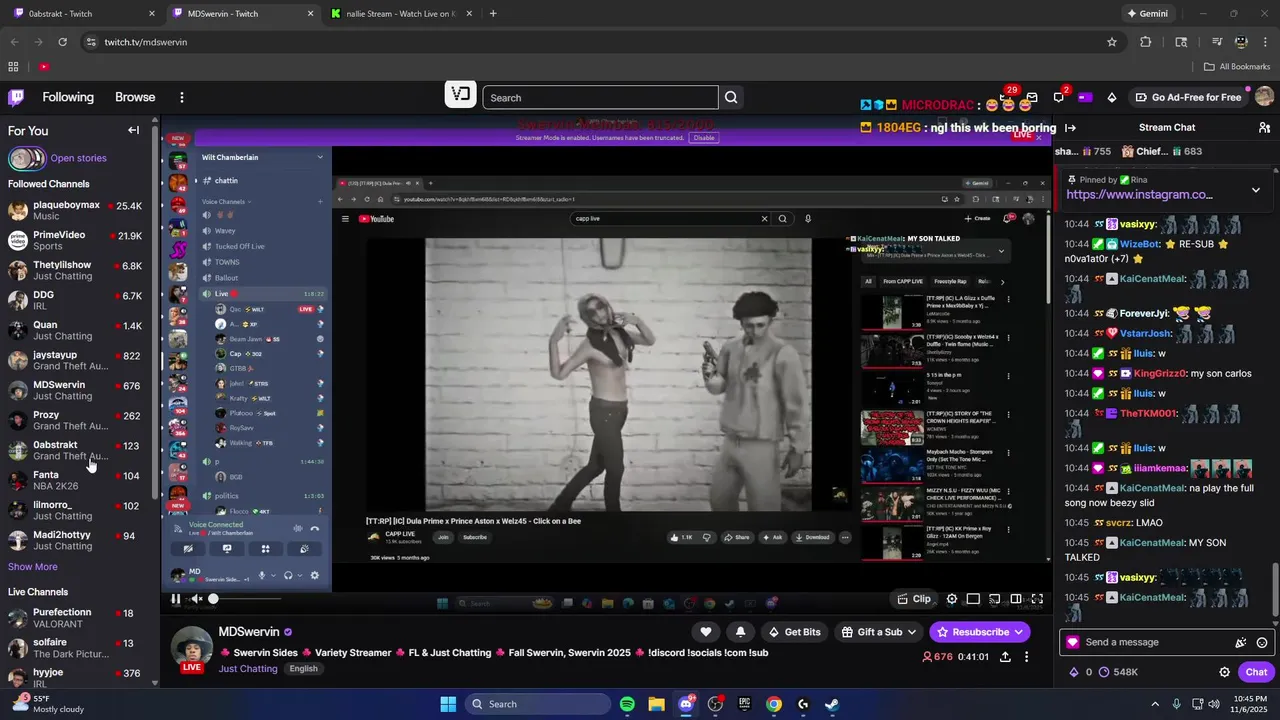Share the stream via share icon
The image size is (1280, 720).
click(x=1005, y=657)
